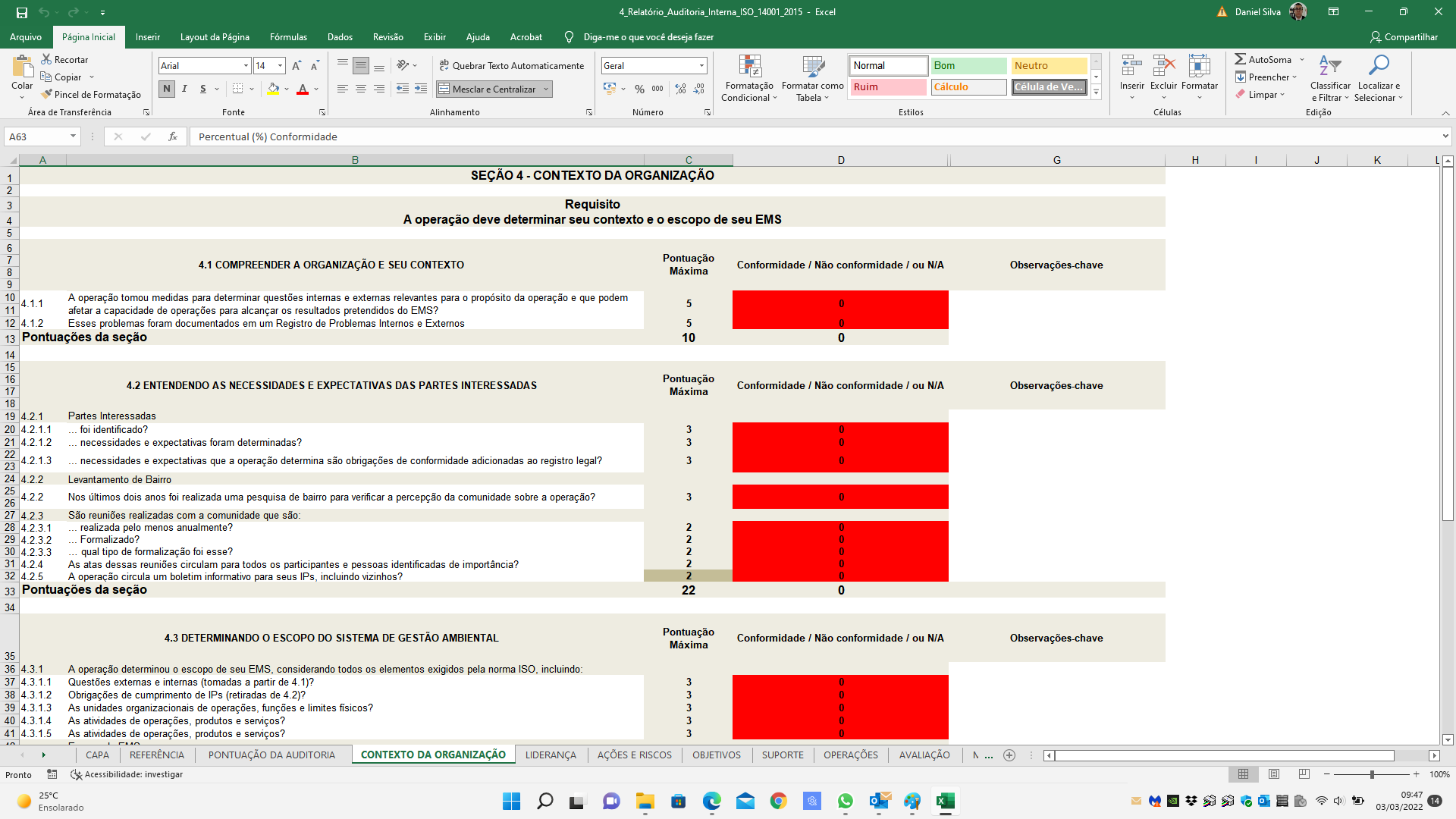Screen dimensions: 1456x819
Task: Select the Bom cell style
Action: (x=968, y=66)
